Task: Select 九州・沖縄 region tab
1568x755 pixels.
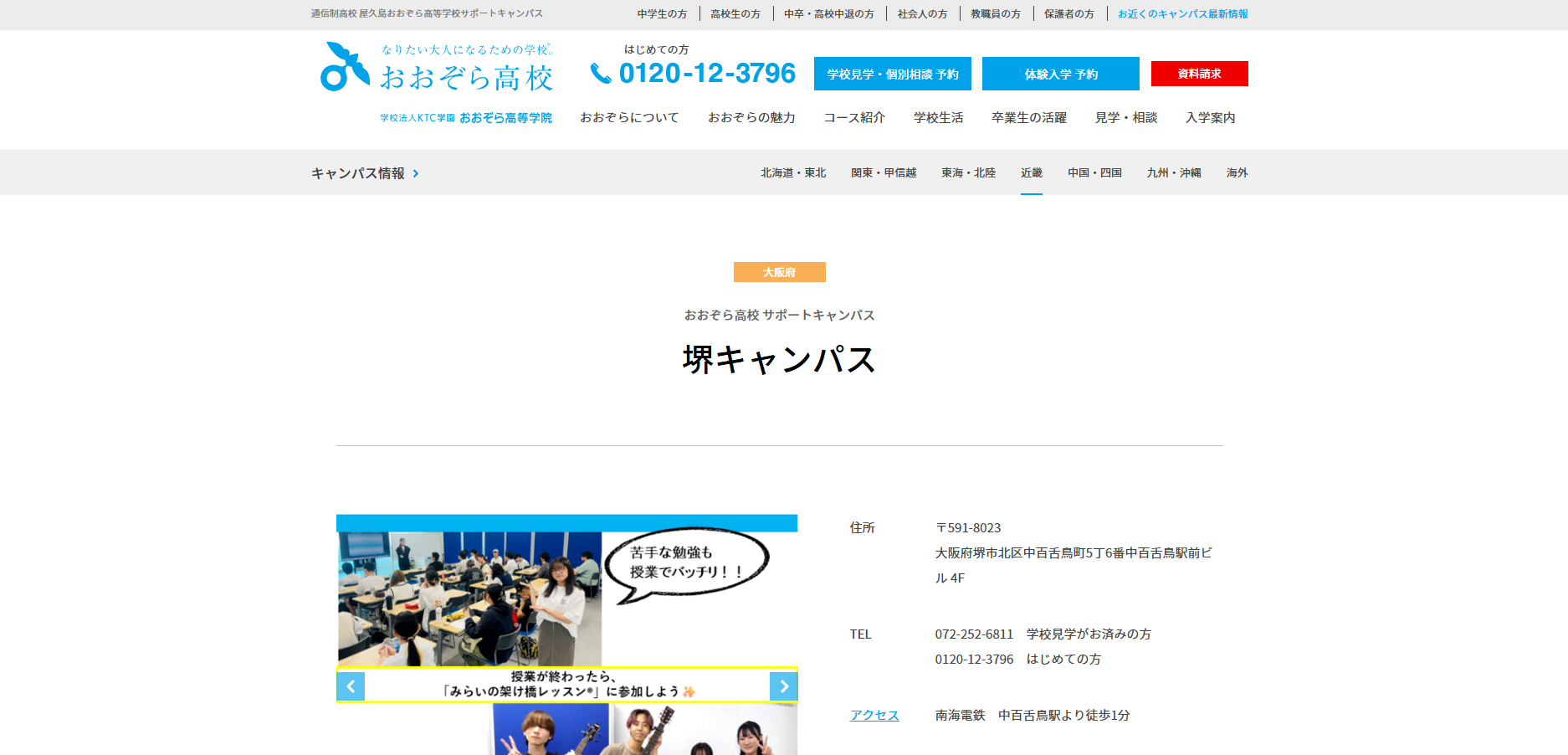Action: pyautogui.click(x=1174, y=173)
